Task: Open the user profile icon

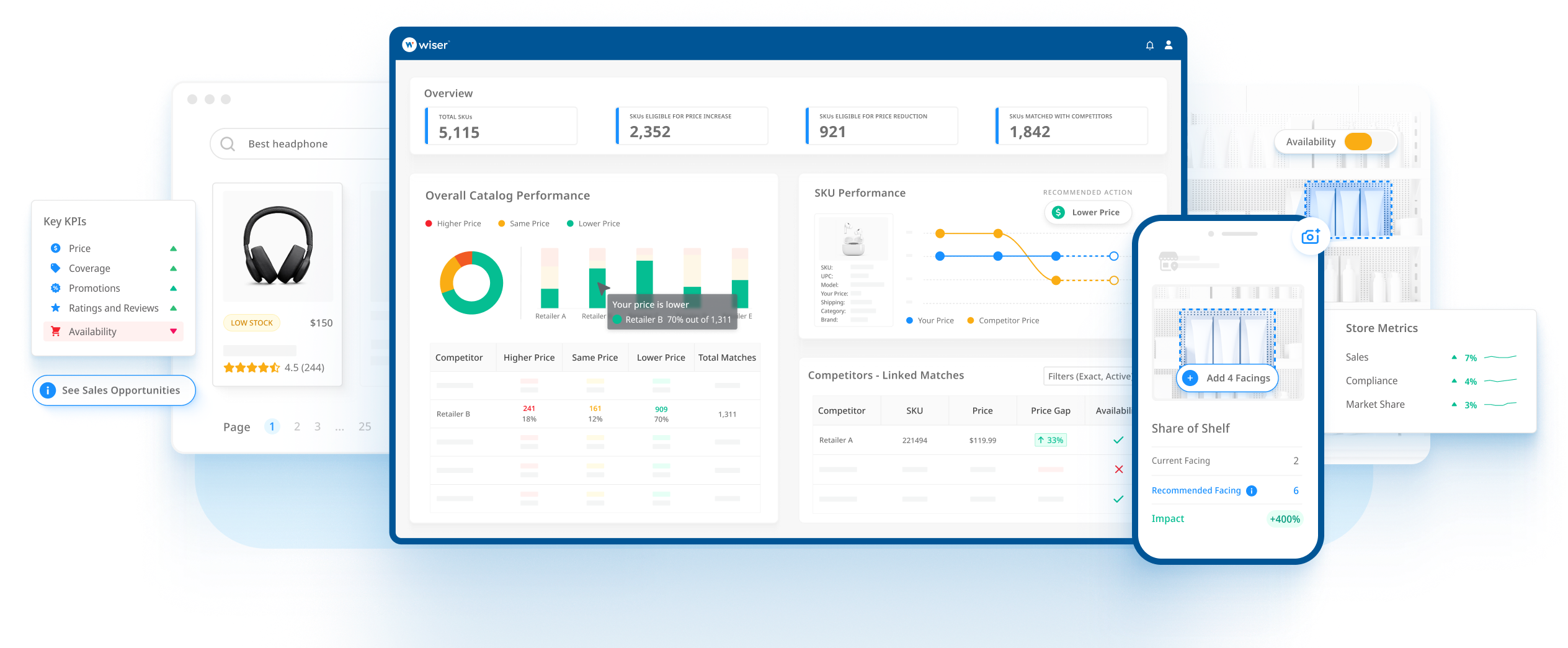Action: coord(1169,45)
